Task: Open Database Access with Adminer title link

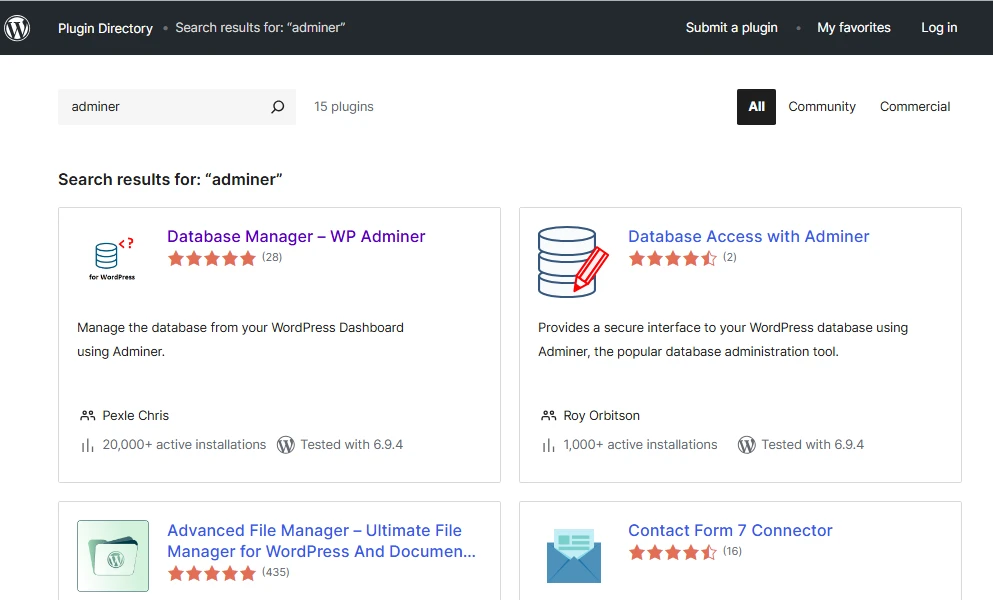Action: coord(749,236)
